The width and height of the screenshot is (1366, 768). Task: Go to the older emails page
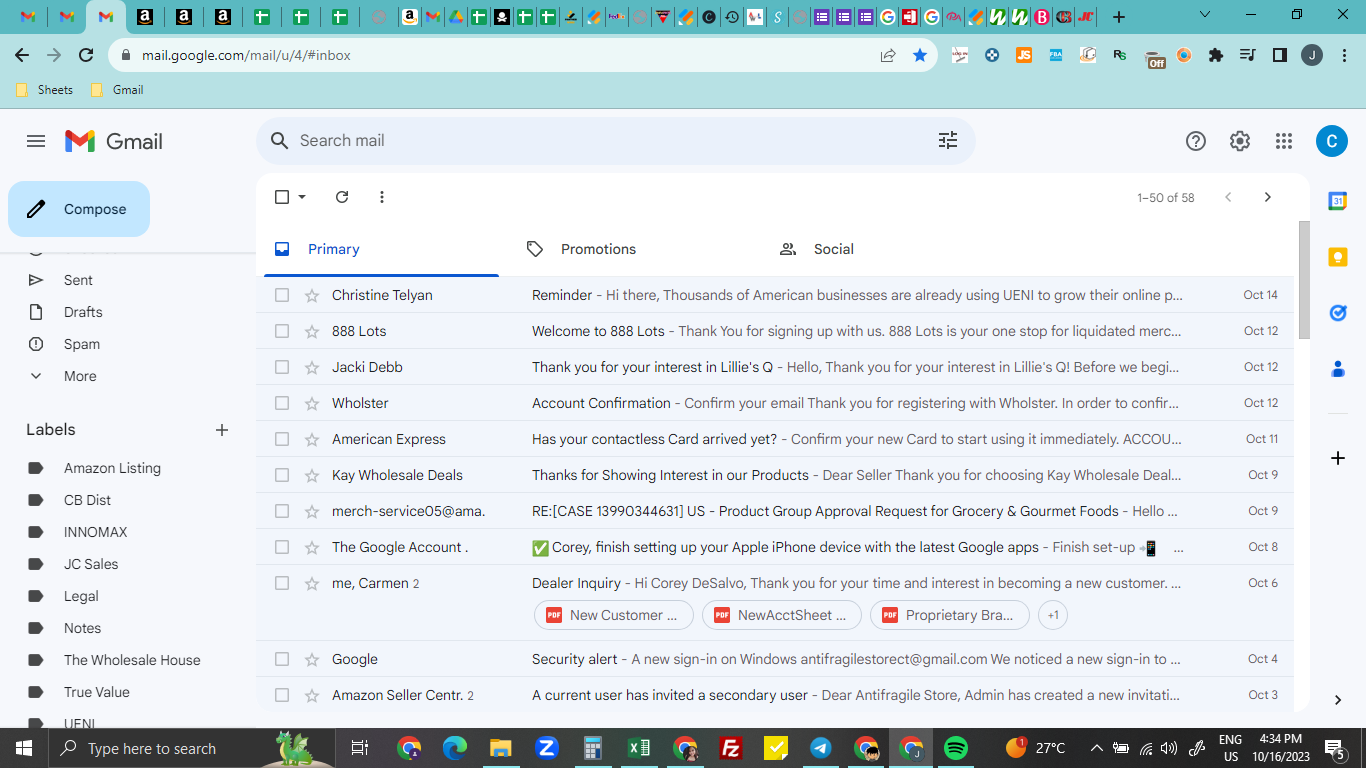(x=1268, y=197)
